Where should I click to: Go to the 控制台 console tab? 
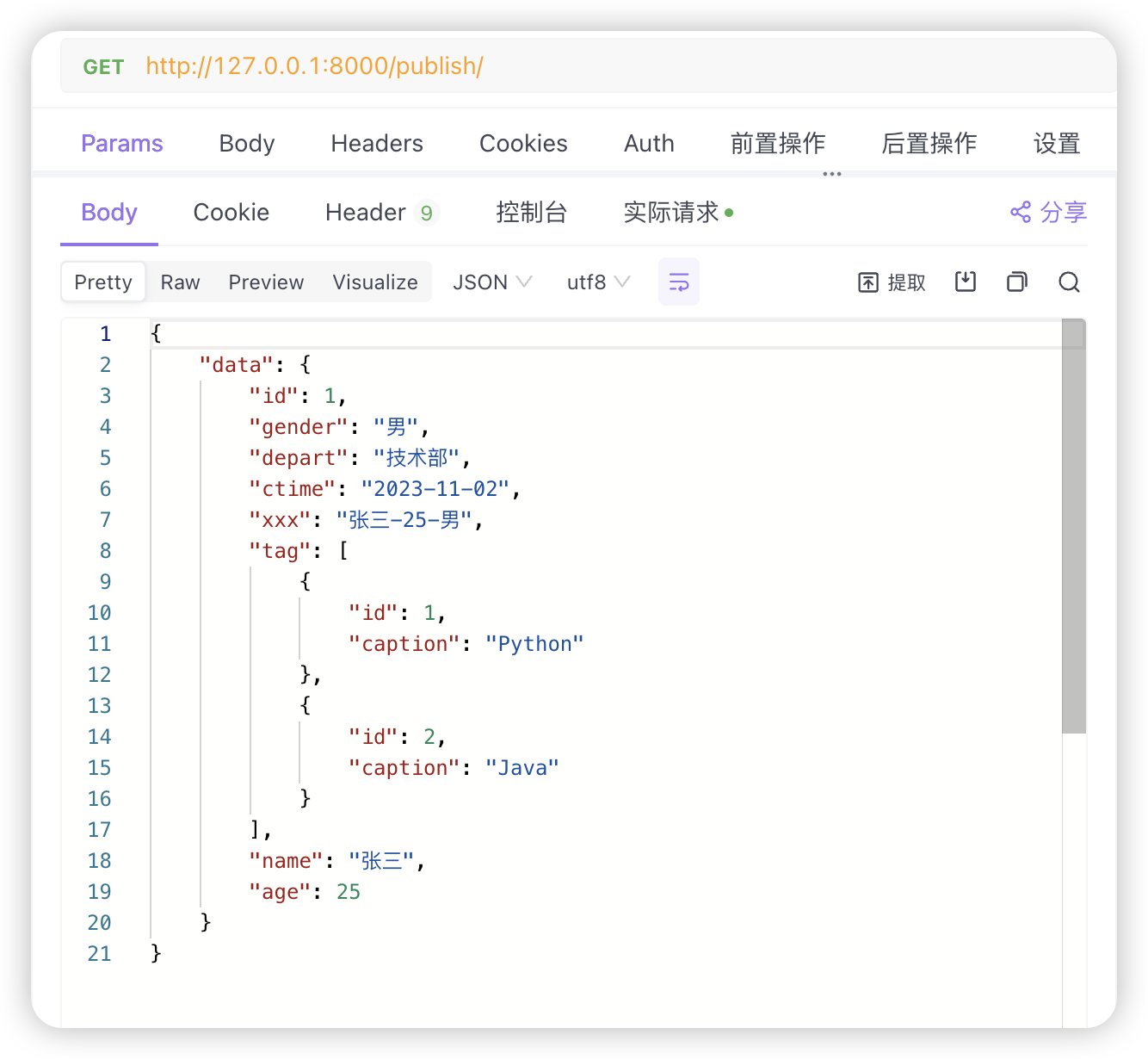[x=531, y=212]
